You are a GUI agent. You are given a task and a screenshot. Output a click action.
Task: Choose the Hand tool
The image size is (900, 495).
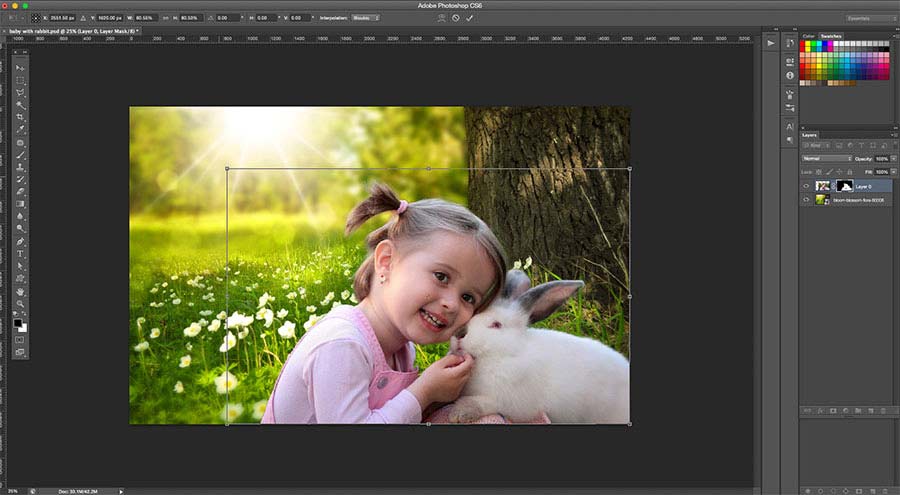coord(20,291)
